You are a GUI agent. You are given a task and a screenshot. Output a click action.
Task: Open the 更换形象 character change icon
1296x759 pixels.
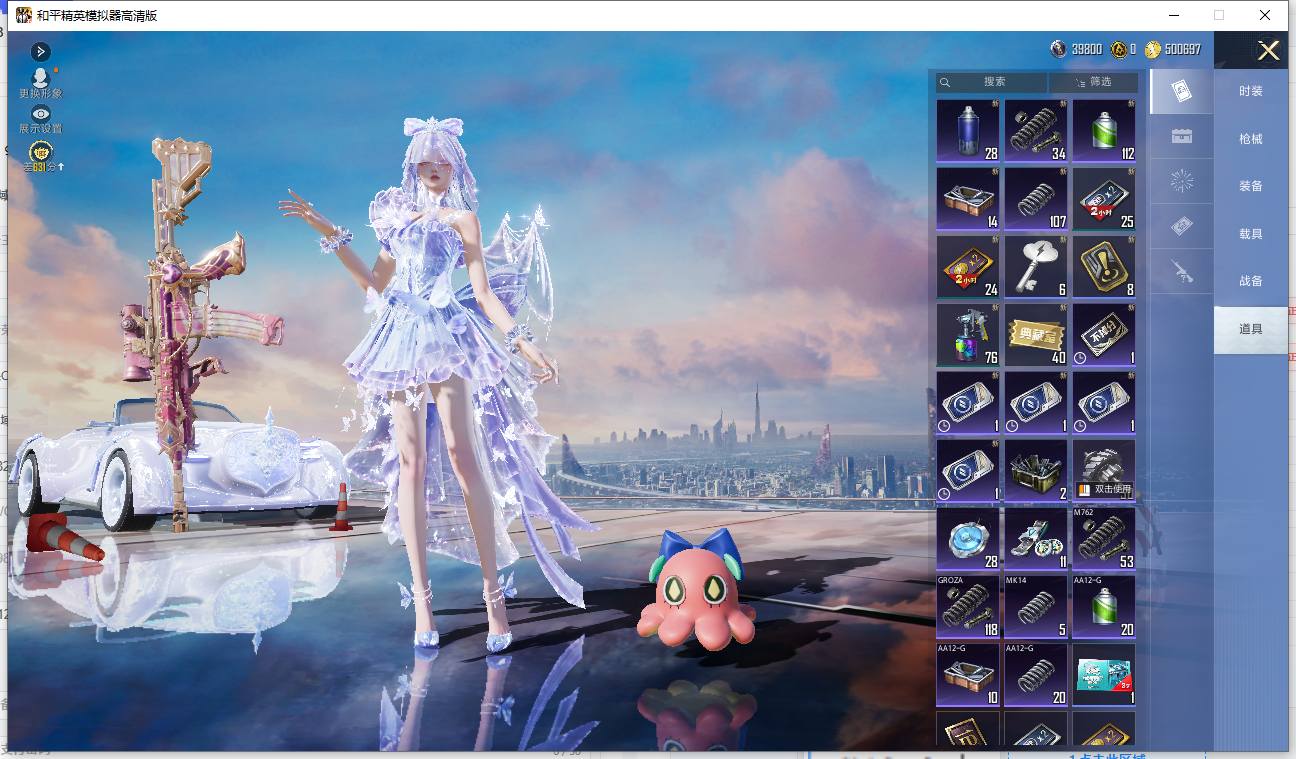pyautogui.click(x=41, y=77)
